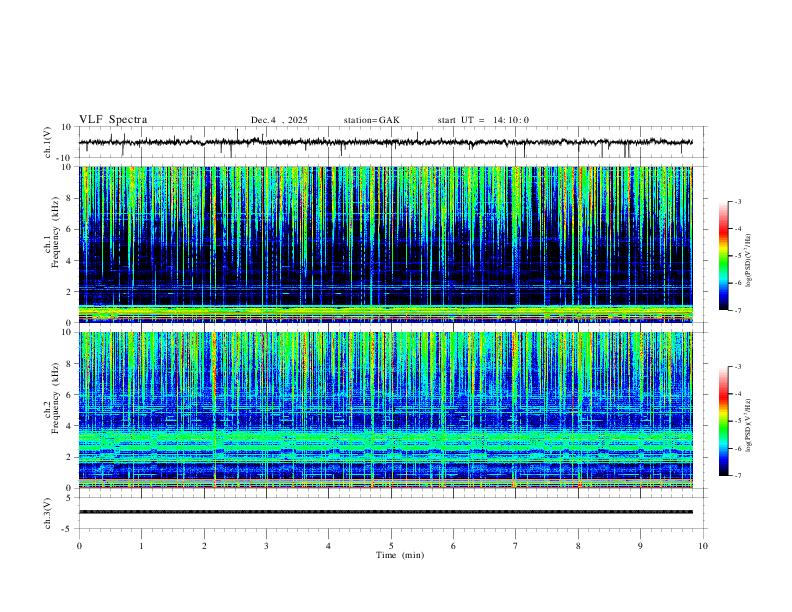Click the ch.3 voltage flat trace

pyautogui.click(x=386, y=512)
